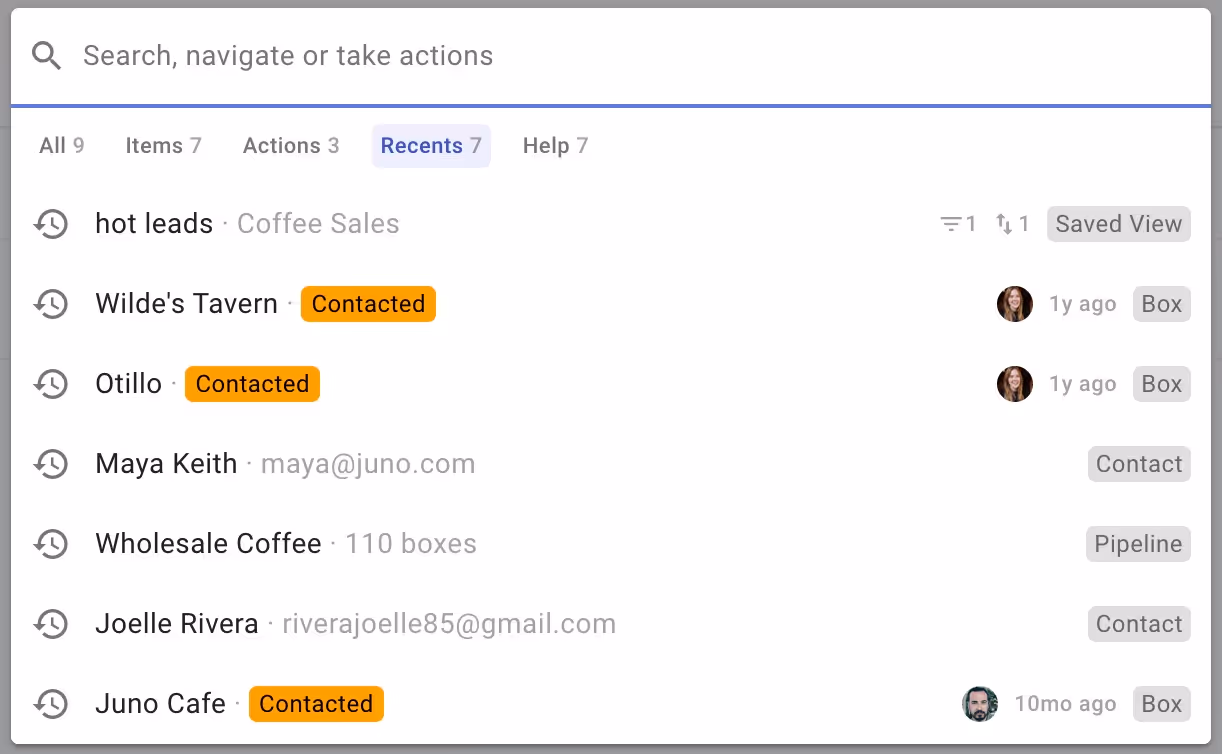Click the clock icon beside Juno Cafe
The width and height of the screenshot is (1222, 754).
[x=51, y=704]
